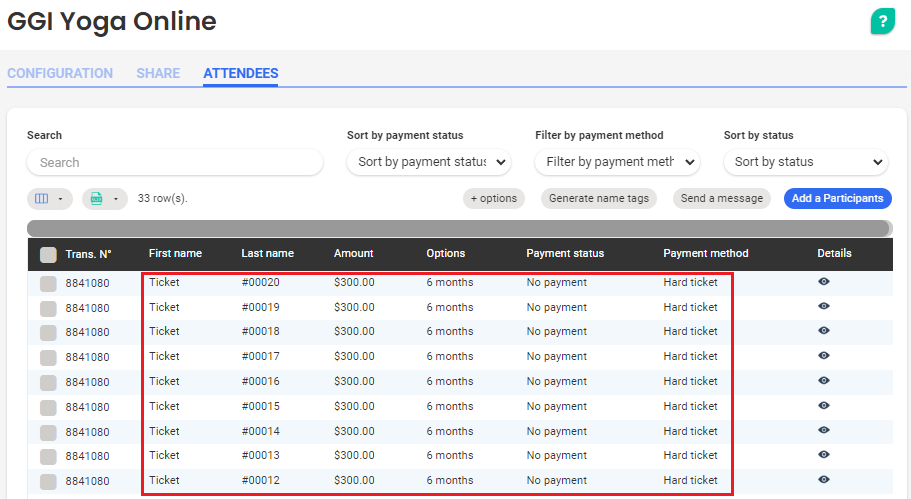This screenshot has height=499, width=911.
Task: Click the green help question mark icon
Action: click(x=882, y=22)
